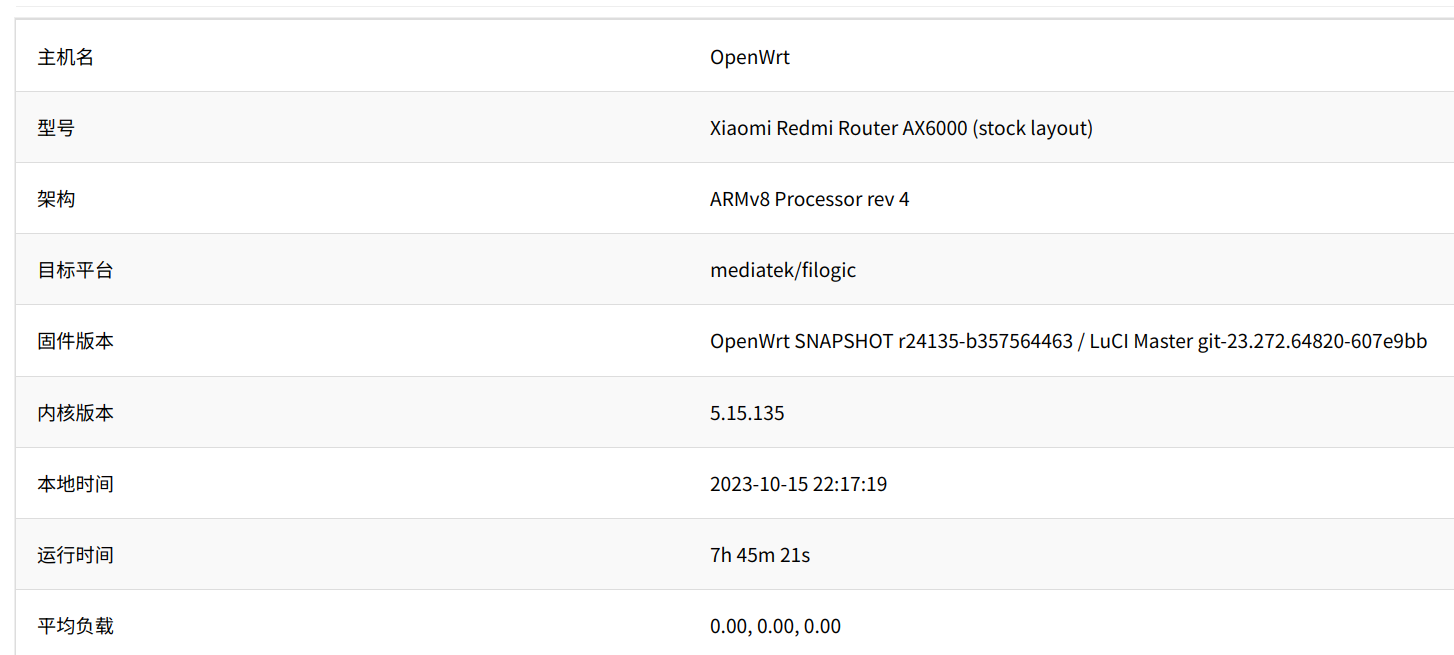Image resolution: width=1454 pixels, height=655 pixels.
Task: Click the 平均负载 label
Action: (75, 626)
